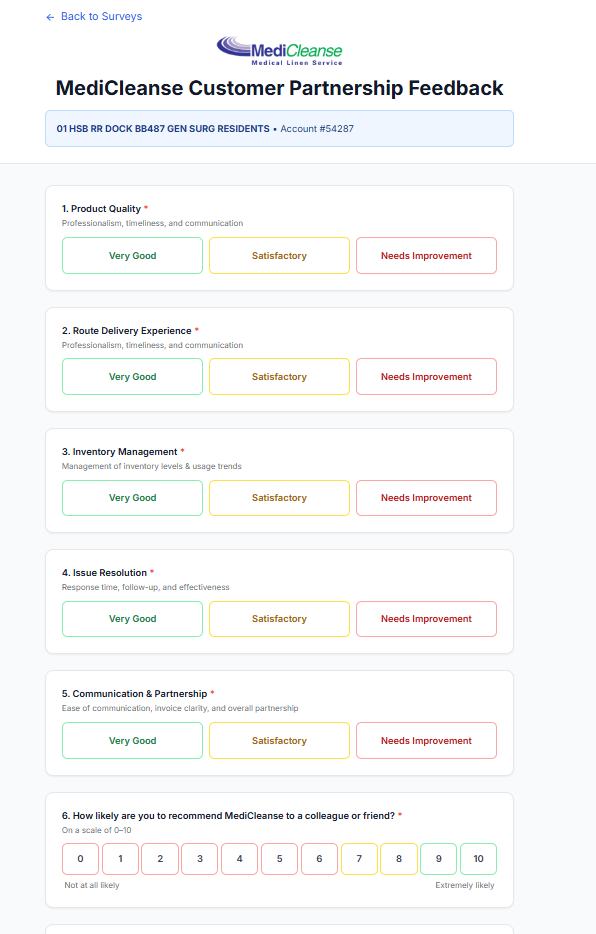Image resolution: width=596 pixels, height=934 pixels.
Task: Click the Back to Surveys link
Action: [94, 17]
